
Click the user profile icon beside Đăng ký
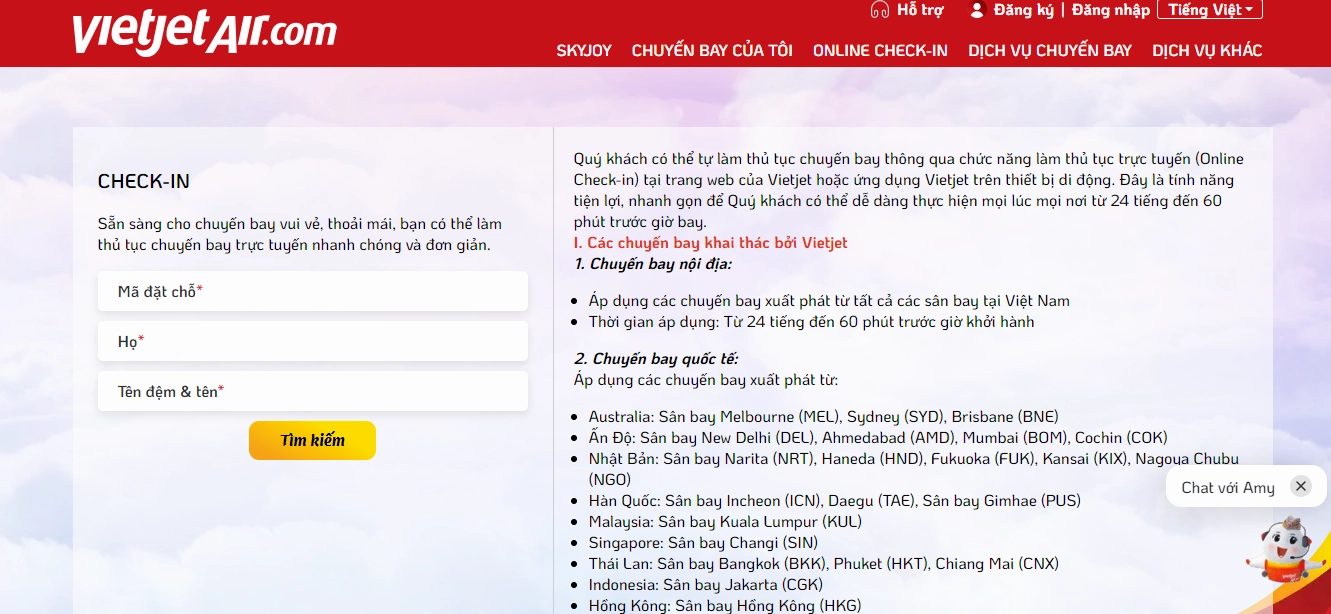coord(977,10)
